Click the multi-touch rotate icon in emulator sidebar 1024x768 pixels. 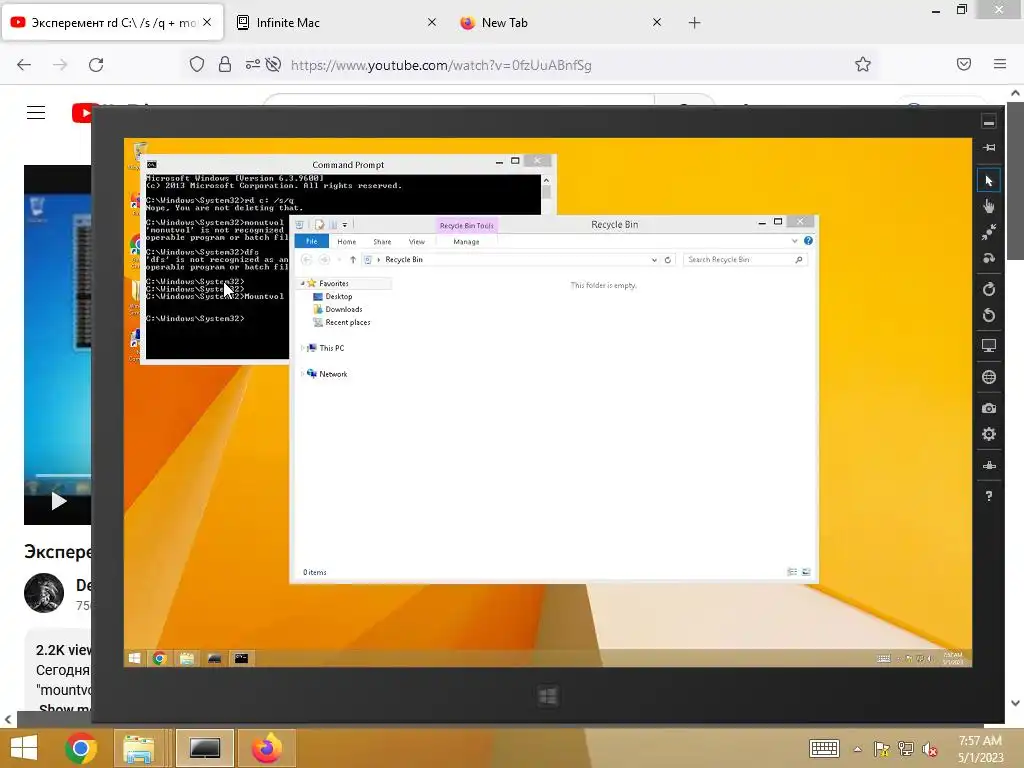point(989,259)
